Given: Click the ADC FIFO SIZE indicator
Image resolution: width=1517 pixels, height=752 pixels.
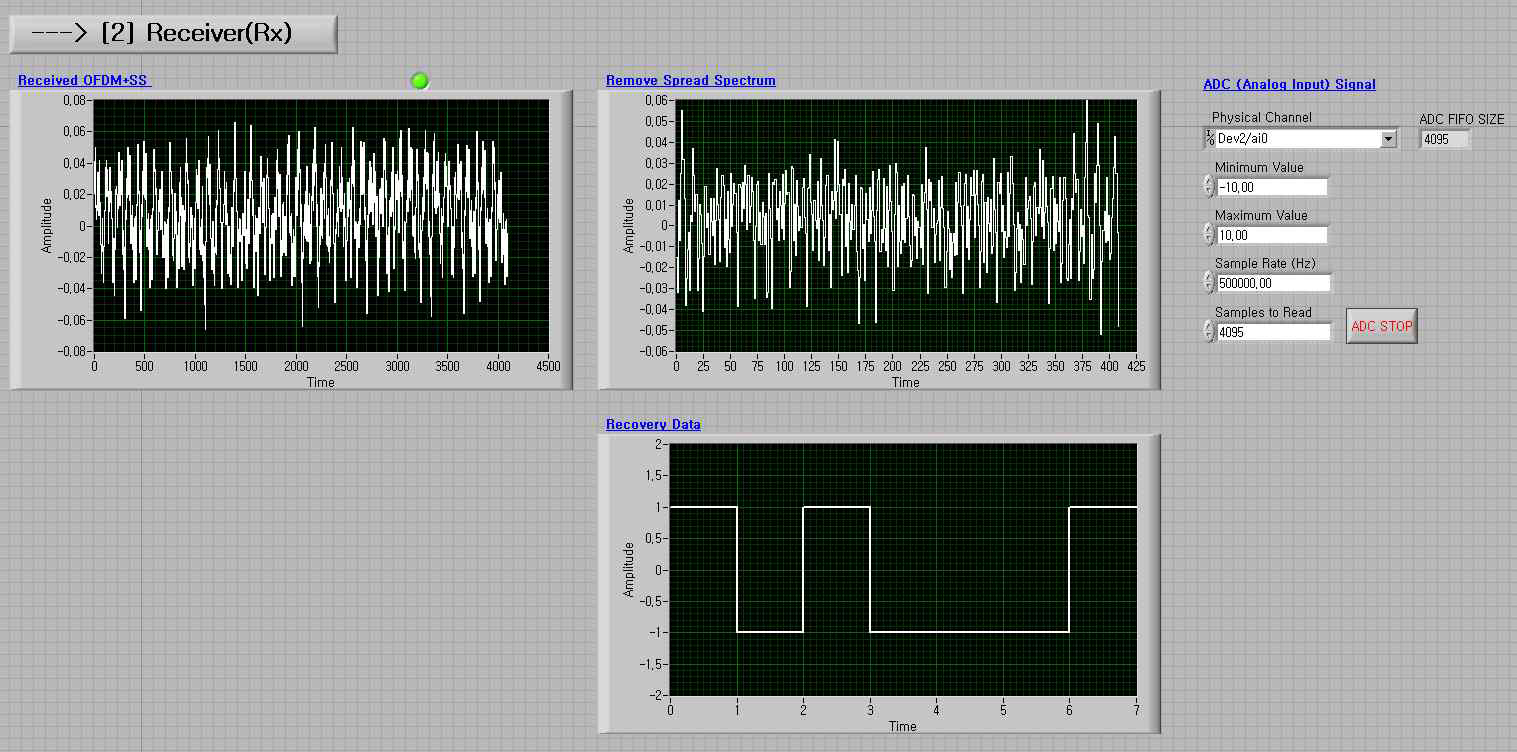Looking at the screenshot, I should click(1445, 139).
